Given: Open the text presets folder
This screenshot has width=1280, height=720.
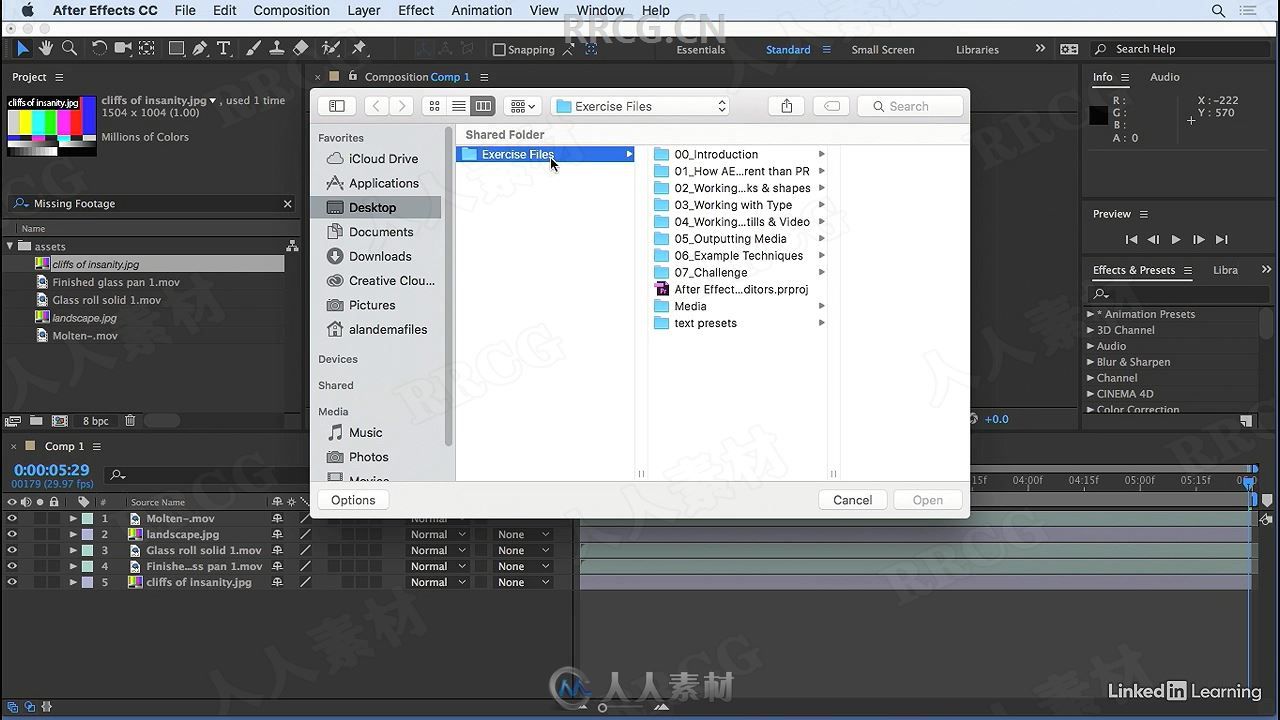Looking at the screenshot, I should pos(739,323).
